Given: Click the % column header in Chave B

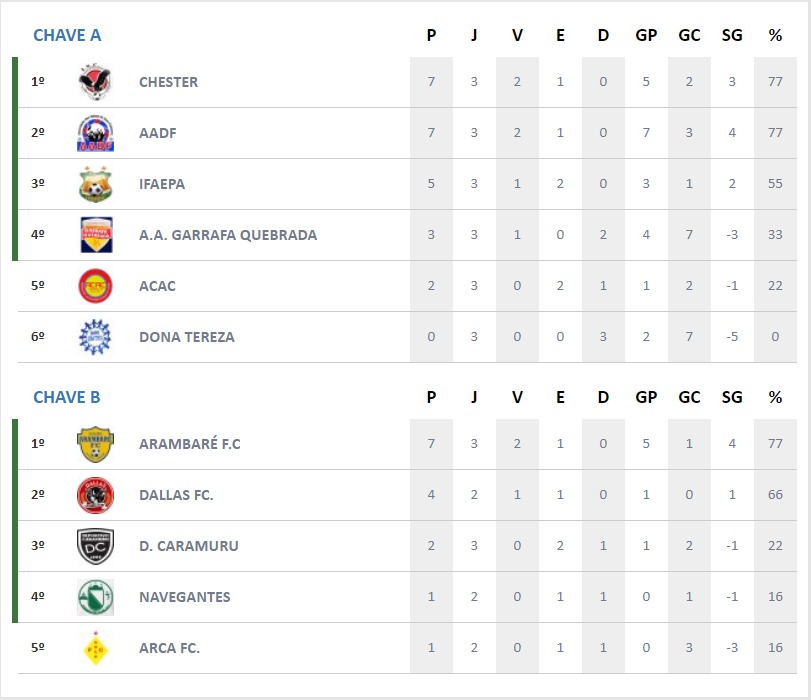Looking at the screenshot, I should [775, 397].
